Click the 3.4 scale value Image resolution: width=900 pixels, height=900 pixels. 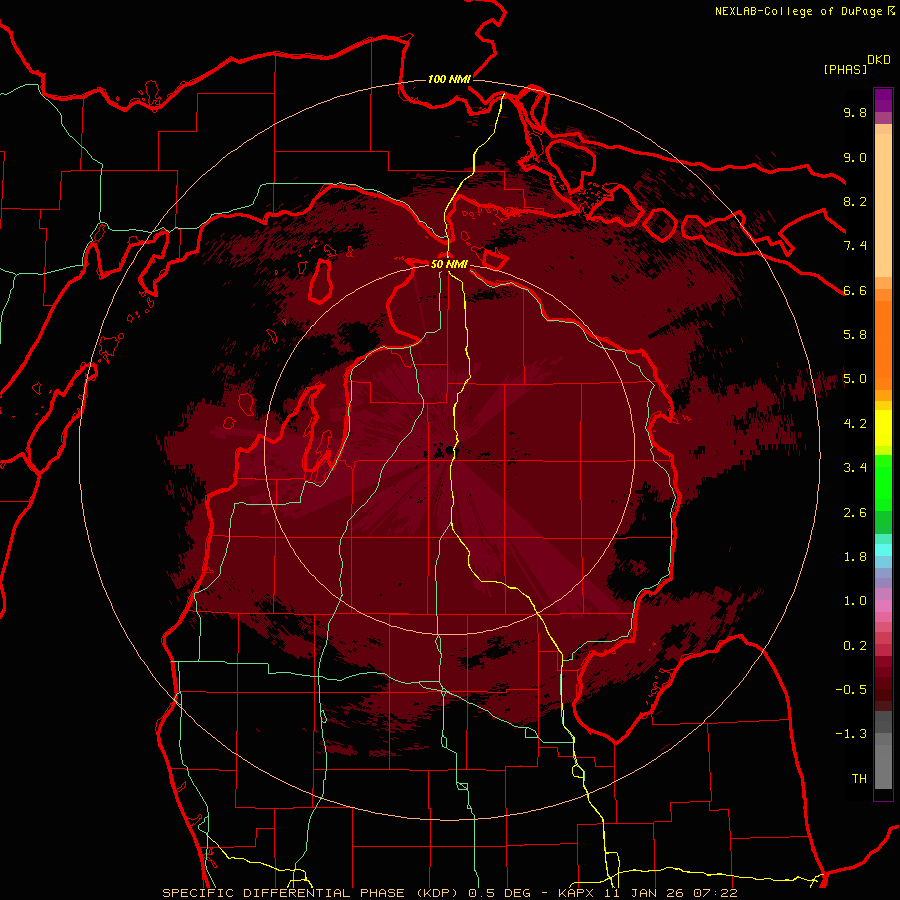(855, 468)
